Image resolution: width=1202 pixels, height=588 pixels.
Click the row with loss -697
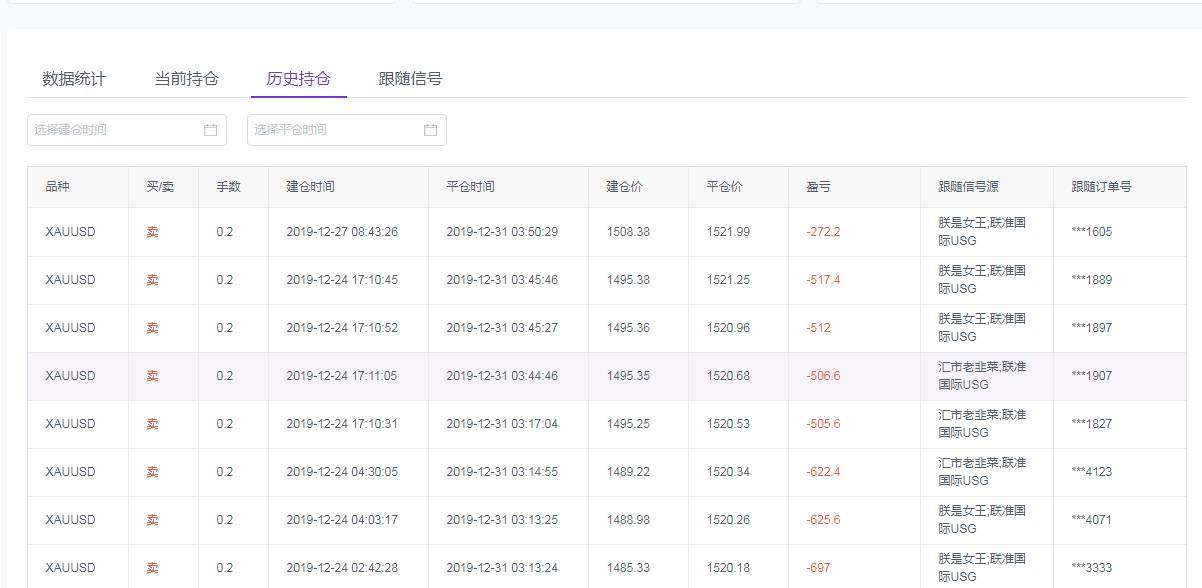tap(818, 568)
